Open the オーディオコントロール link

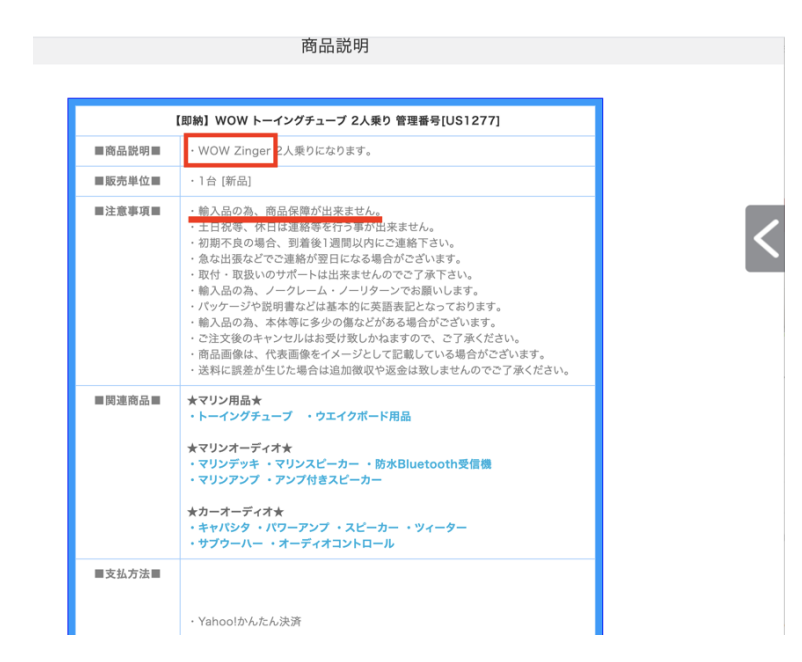pos(336,543)
